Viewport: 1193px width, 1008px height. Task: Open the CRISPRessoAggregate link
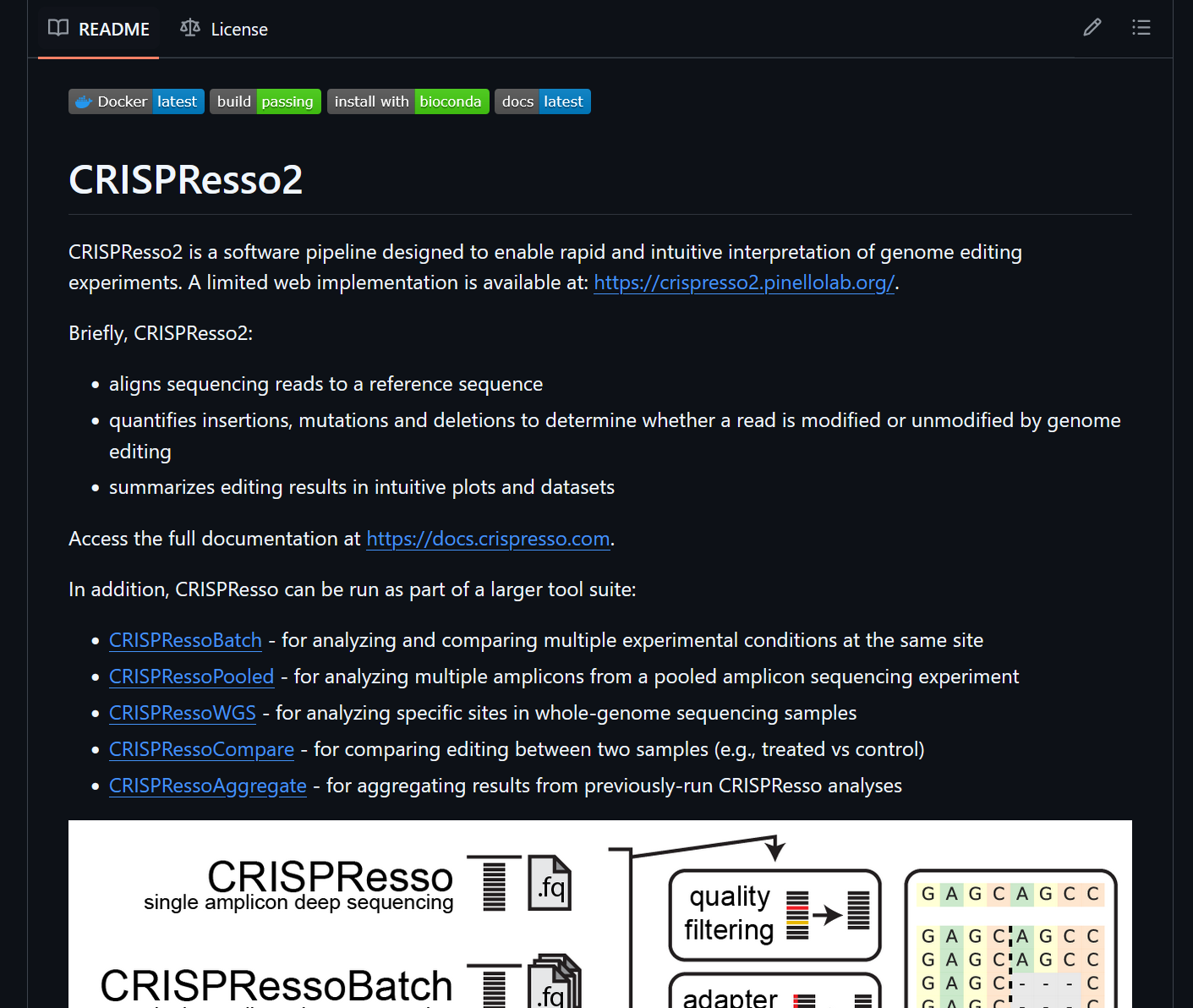coord(207,786)
